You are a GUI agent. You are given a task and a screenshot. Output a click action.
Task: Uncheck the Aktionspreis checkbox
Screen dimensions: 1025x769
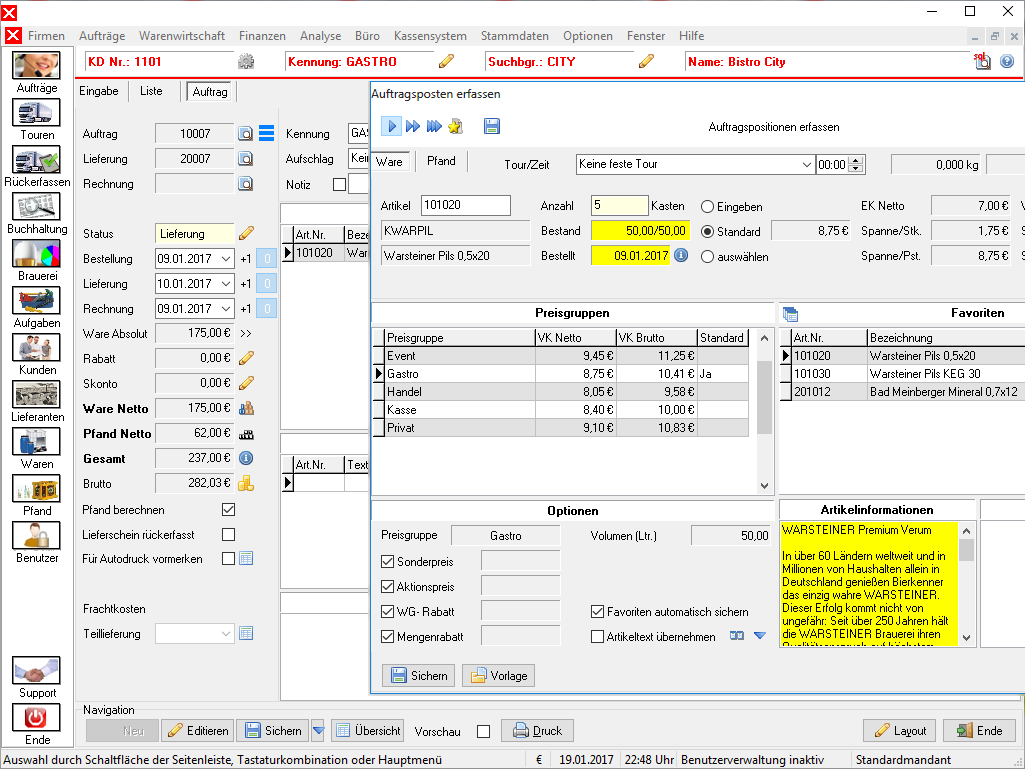387,587
